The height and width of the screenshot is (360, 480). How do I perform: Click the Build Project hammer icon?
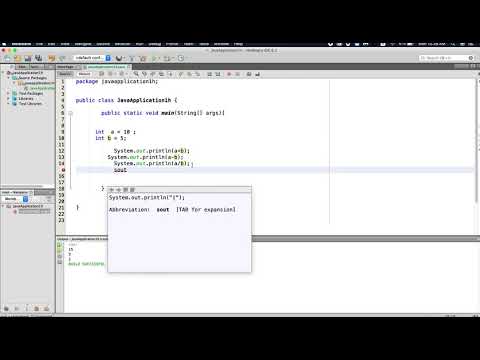132,58
